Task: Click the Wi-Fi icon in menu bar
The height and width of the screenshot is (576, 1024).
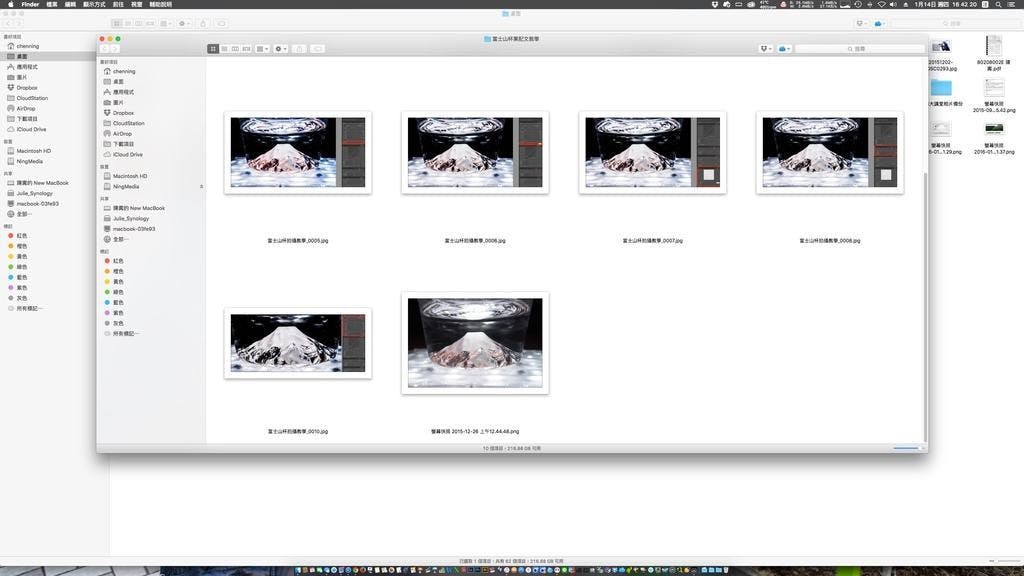Action: coord(881,5)
